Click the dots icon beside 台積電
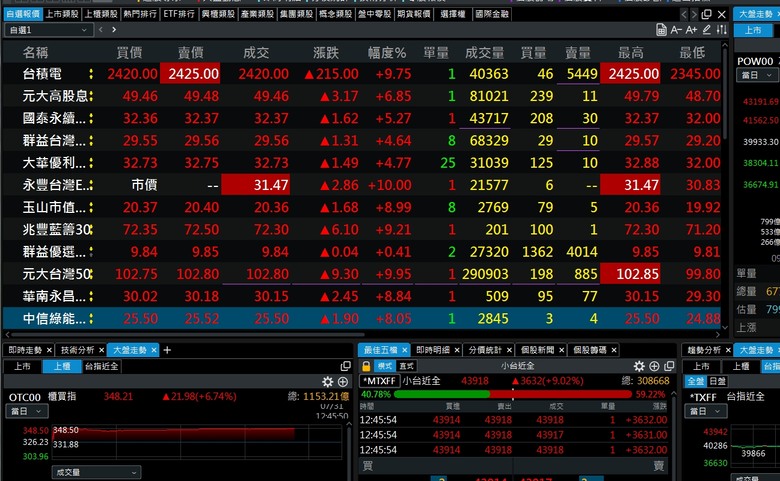 point(91,74)
